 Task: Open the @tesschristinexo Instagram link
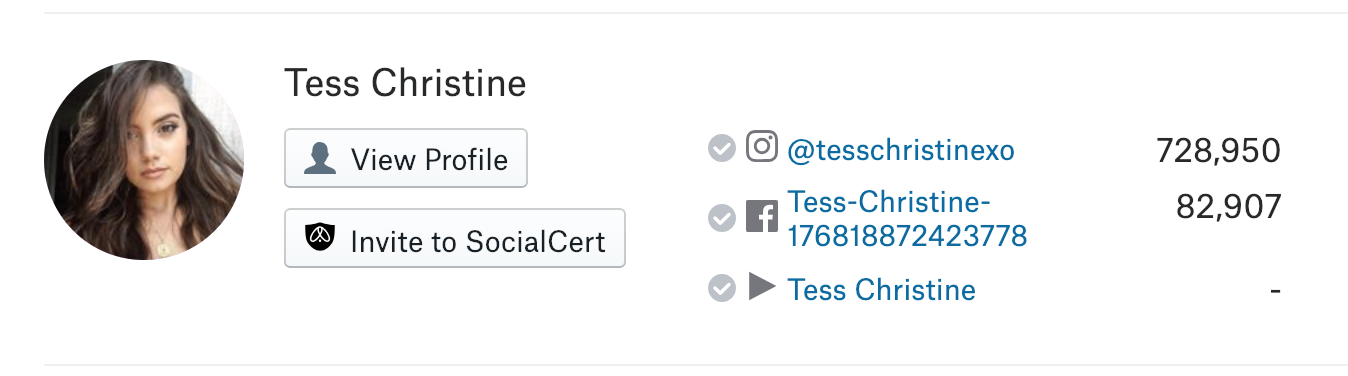point(901,150)
